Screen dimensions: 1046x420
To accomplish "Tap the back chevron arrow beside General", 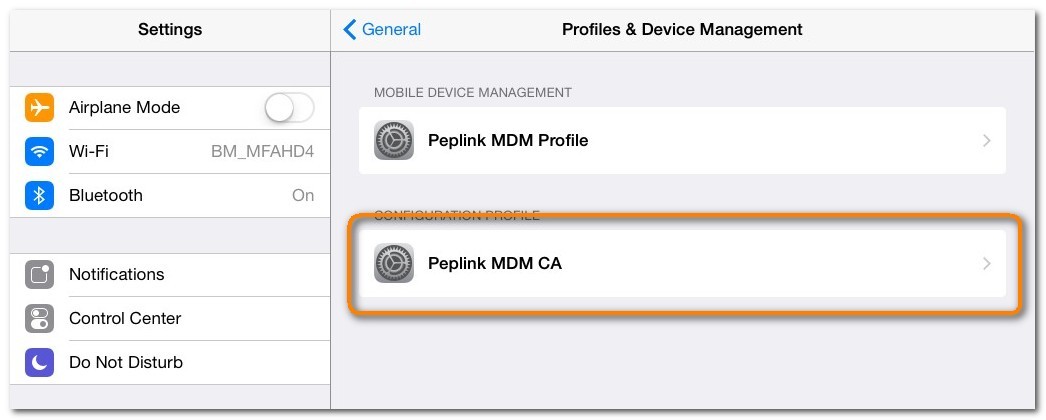I will [349, 30].
